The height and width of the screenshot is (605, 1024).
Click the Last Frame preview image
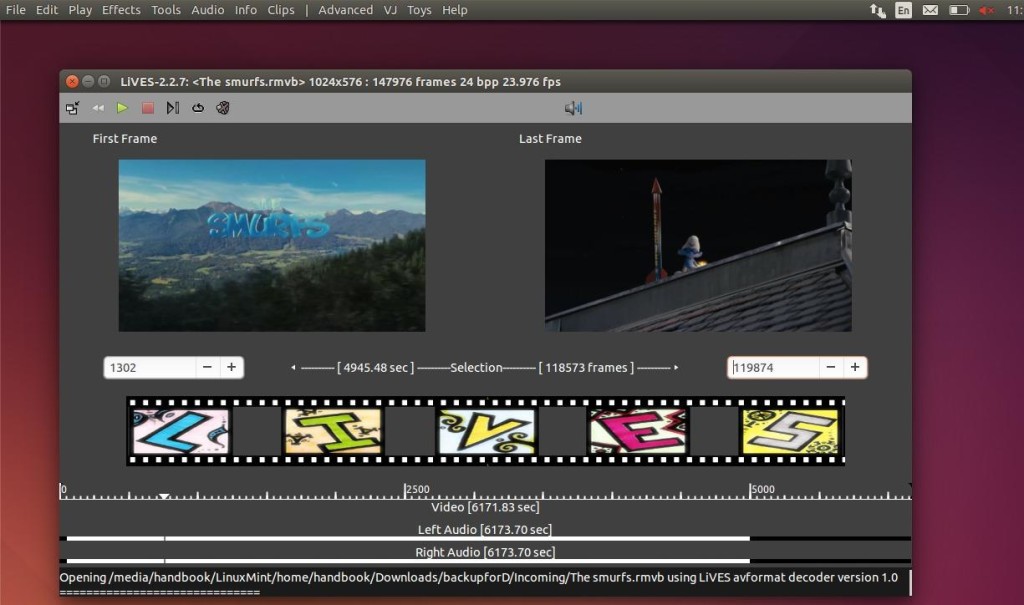click(698, 246)
